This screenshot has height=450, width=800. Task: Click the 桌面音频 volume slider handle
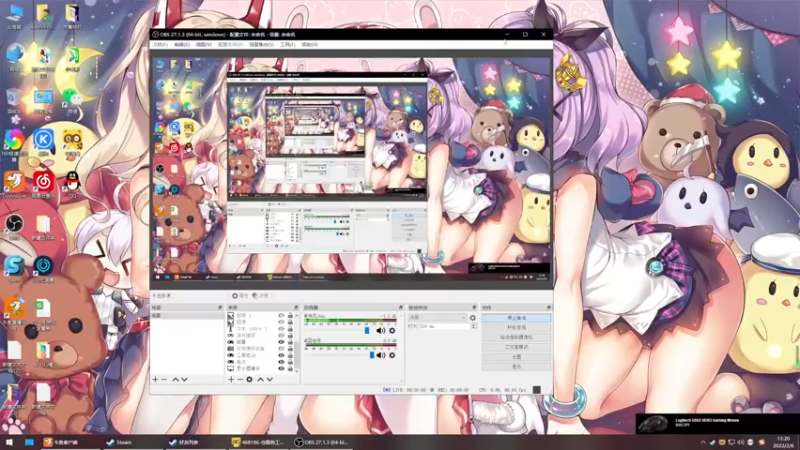pyautogui.click(x=372, y=355)
